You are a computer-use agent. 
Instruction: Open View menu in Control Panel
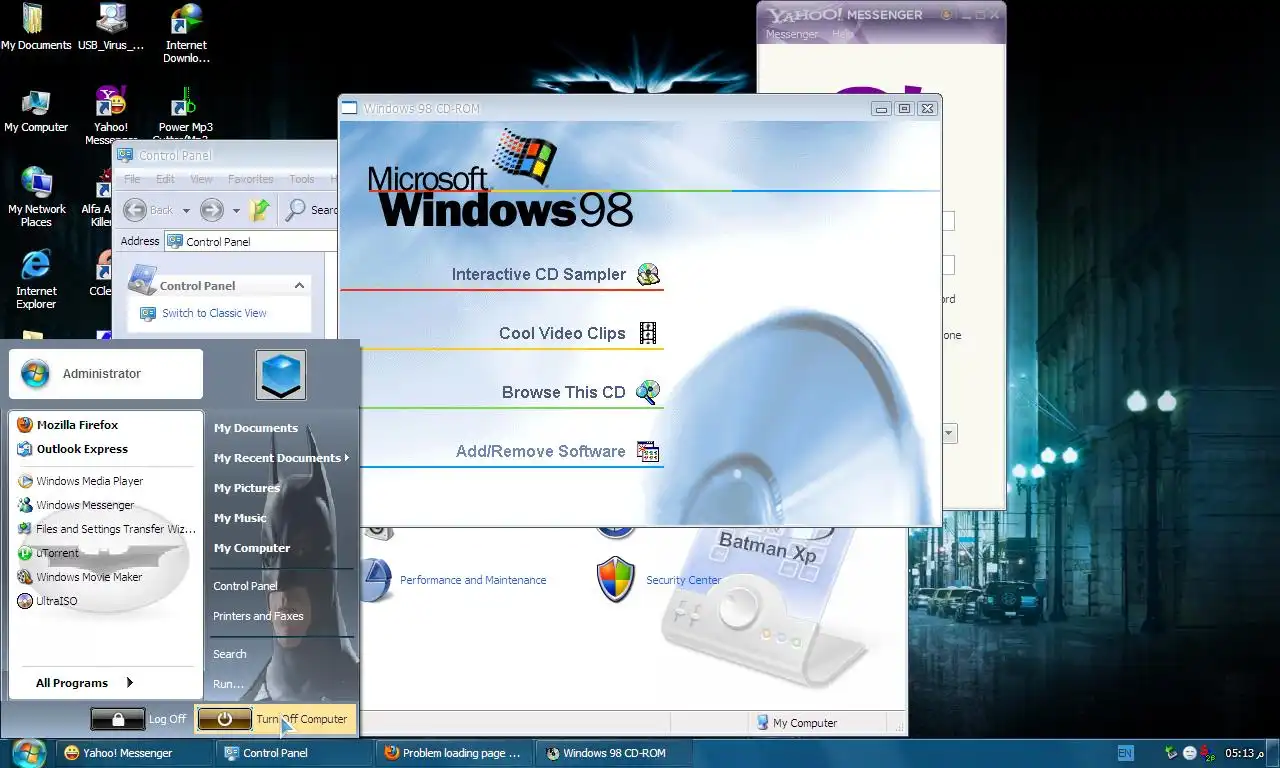(201, 179)
